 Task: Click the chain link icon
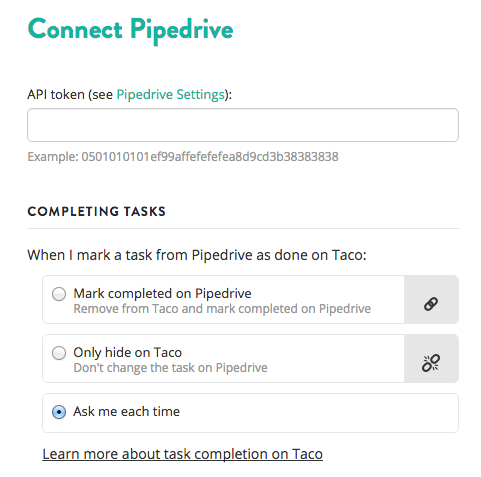(431, 304)
